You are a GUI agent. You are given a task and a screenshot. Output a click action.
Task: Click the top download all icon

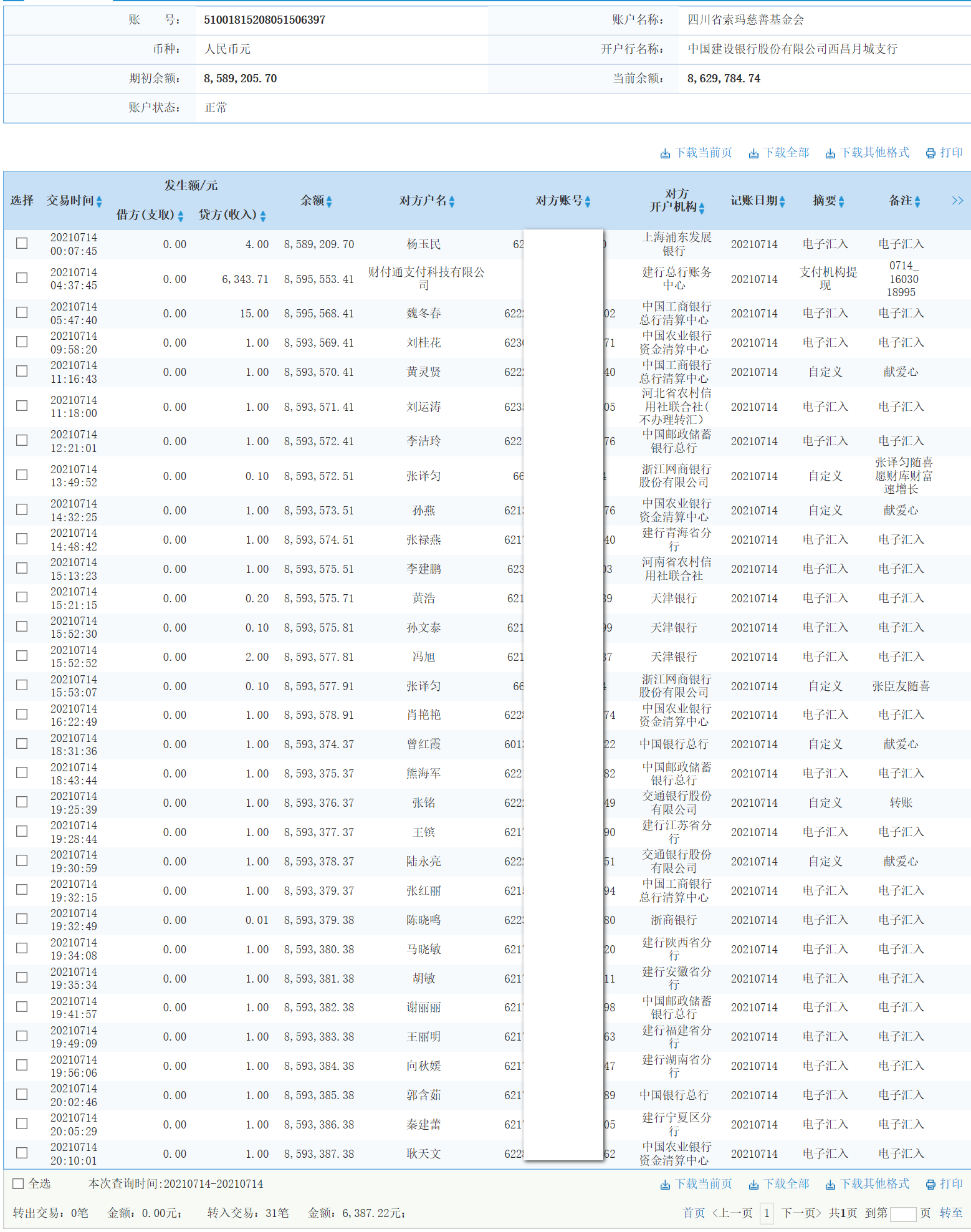tap(753, 153)
